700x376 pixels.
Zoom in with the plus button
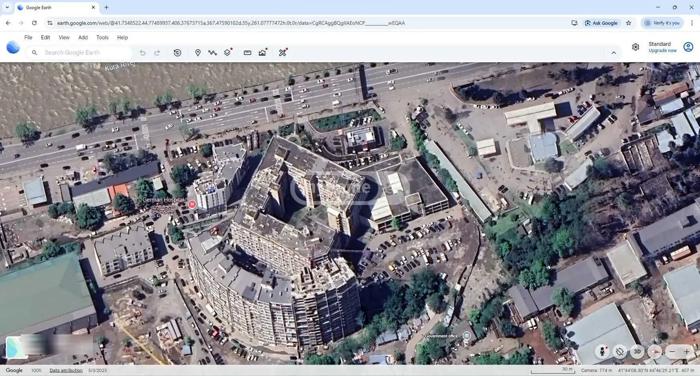pyautogui.click(x=687, y=351)
